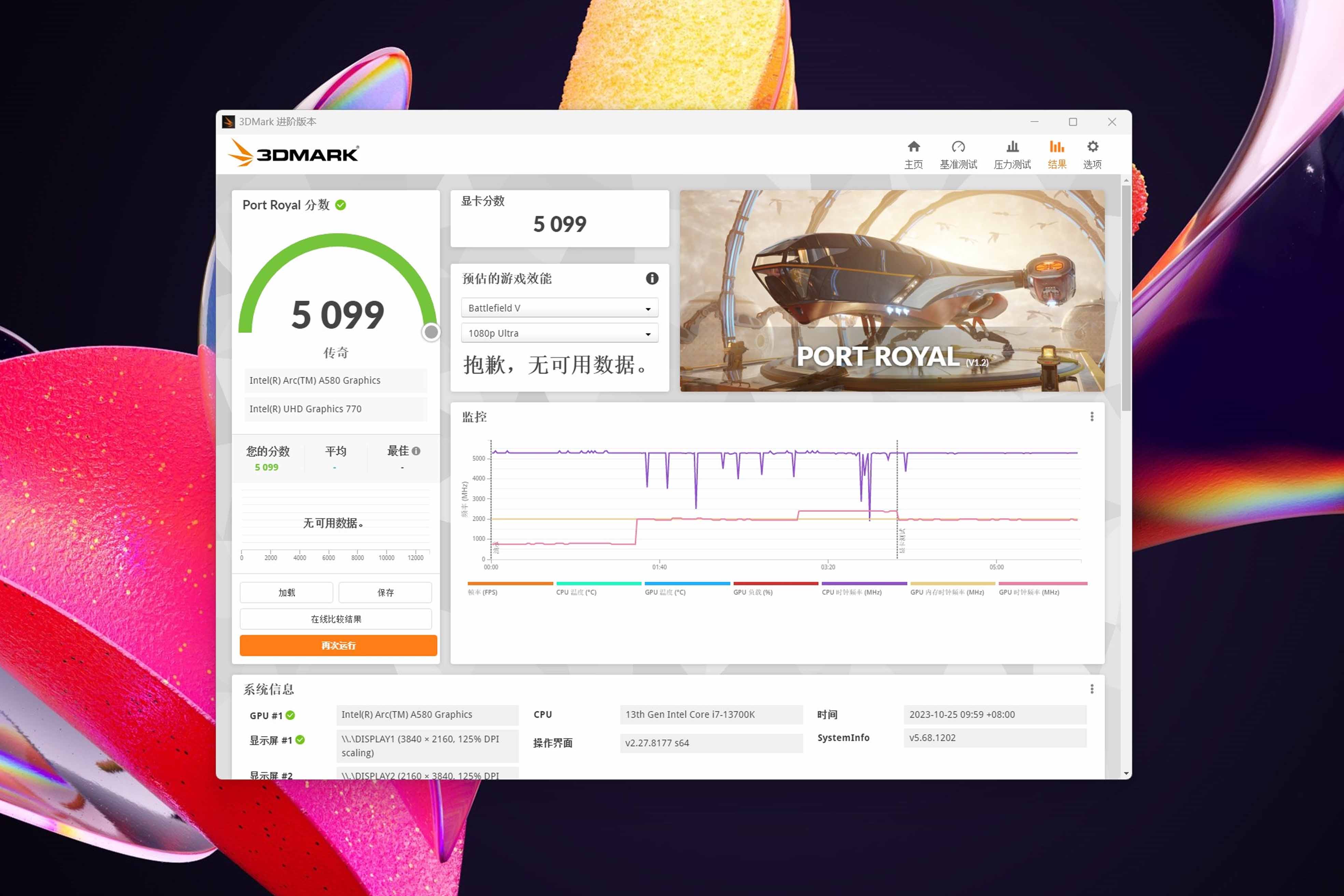
Task: Click the 保存 save button
Action: point(385,592)
